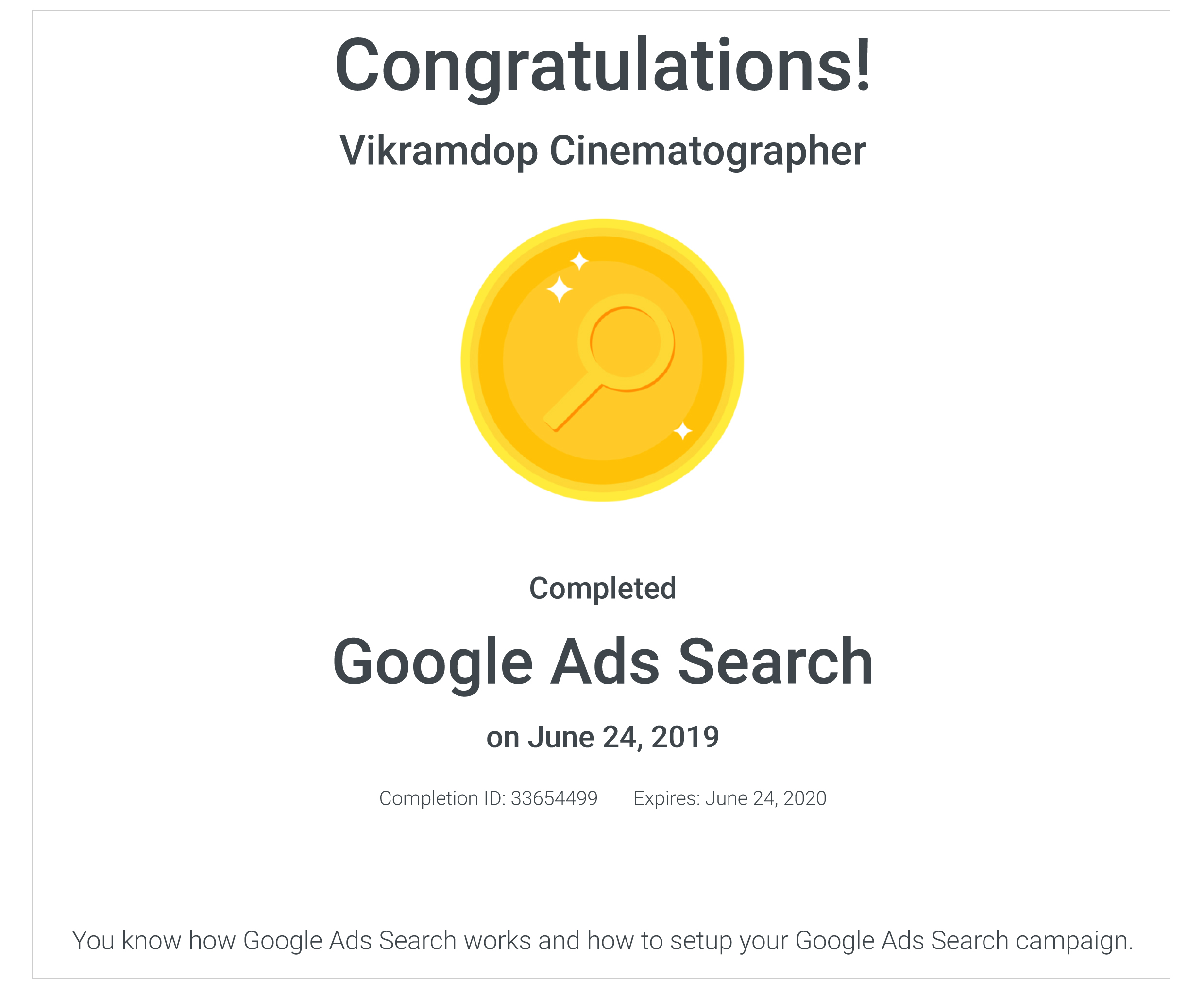Click the small top sparkle on badge

[x=579, y=261]
